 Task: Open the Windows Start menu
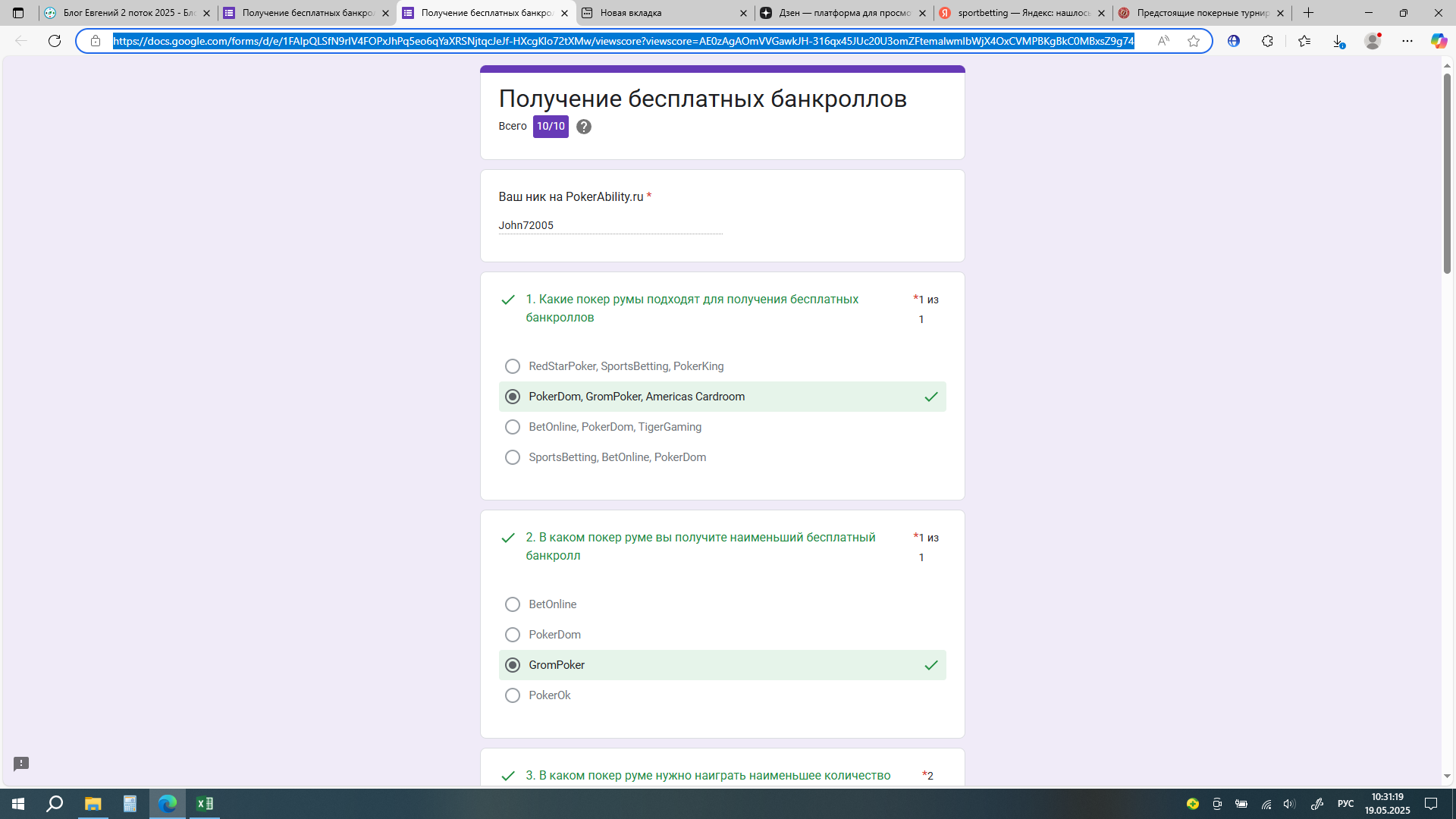(18, 804)
